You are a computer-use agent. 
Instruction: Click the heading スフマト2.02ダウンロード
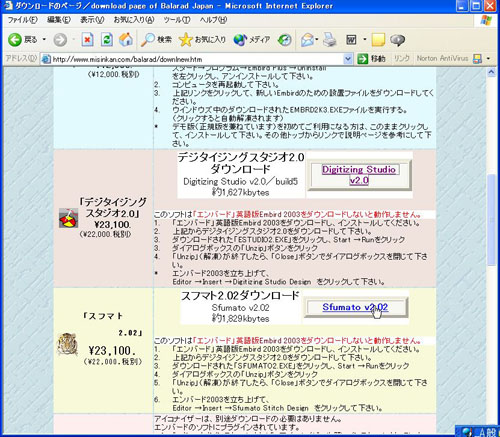click(240, 296)
